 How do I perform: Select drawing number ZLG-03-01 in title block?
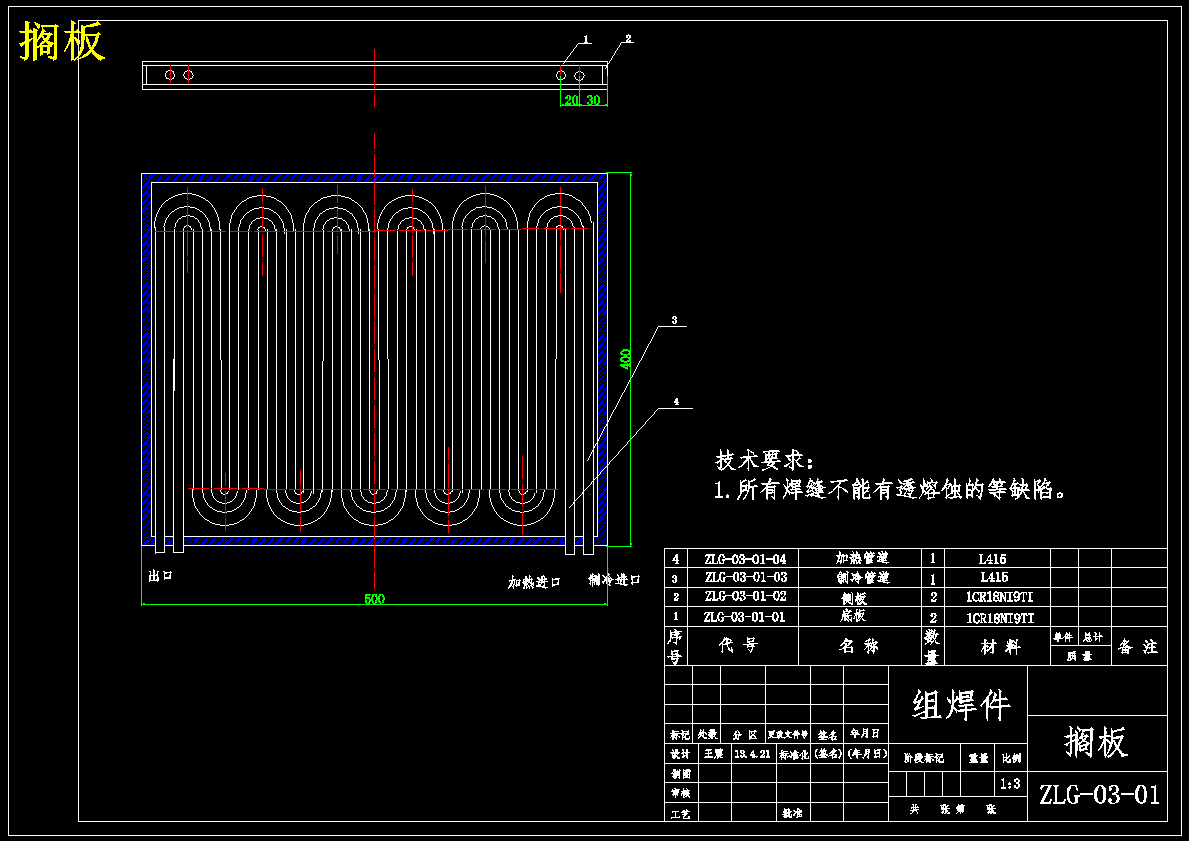coord(1099,795)
